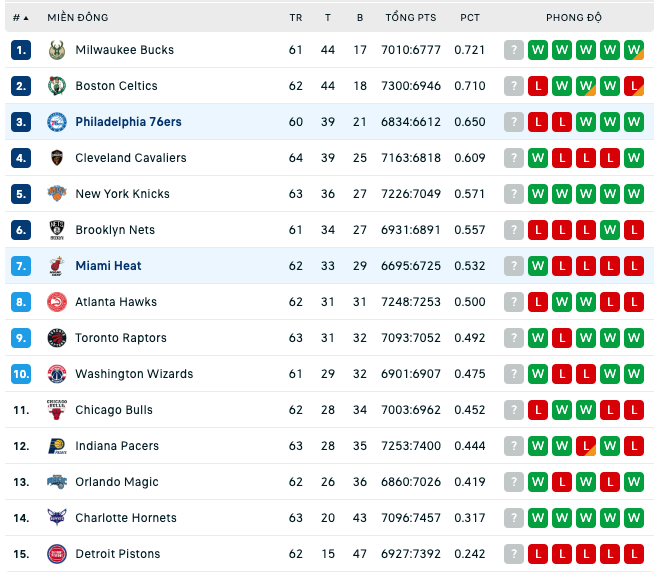Click the Milwaukee Bucks team logo
Viewport: 658px width, 578px height.
tap(57, 50)
